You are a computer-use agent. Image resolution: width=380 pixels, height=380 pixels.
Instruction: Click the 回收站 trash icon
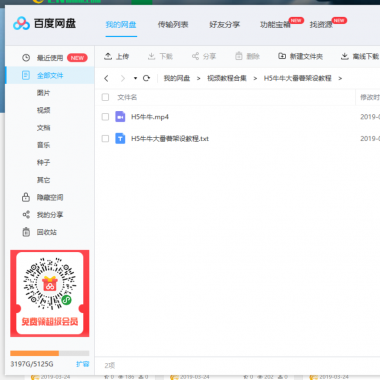[26, 232]
